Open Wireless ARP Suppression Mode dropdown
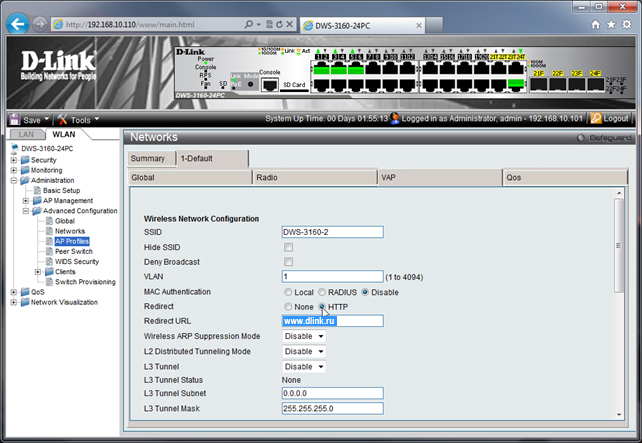Viewport: 642px width, 443px height. click(304, 336)
